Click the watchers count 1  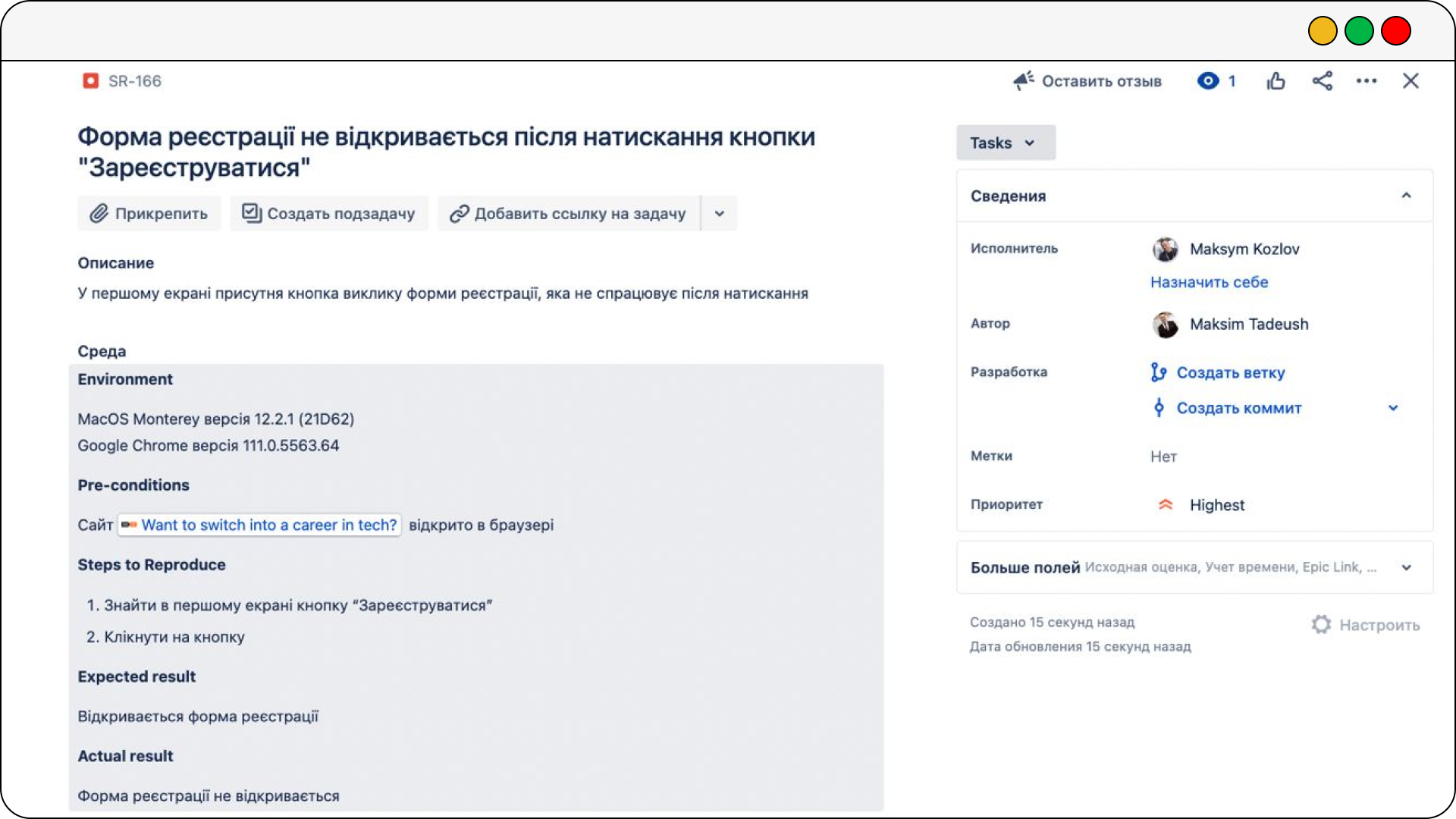1232,81
